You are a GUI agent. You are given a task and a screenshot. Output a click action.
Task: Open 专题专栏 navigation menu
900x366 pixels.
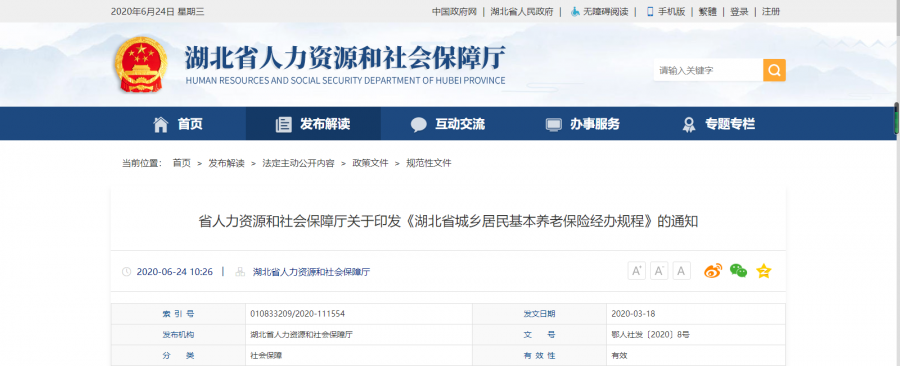point(717,123)
